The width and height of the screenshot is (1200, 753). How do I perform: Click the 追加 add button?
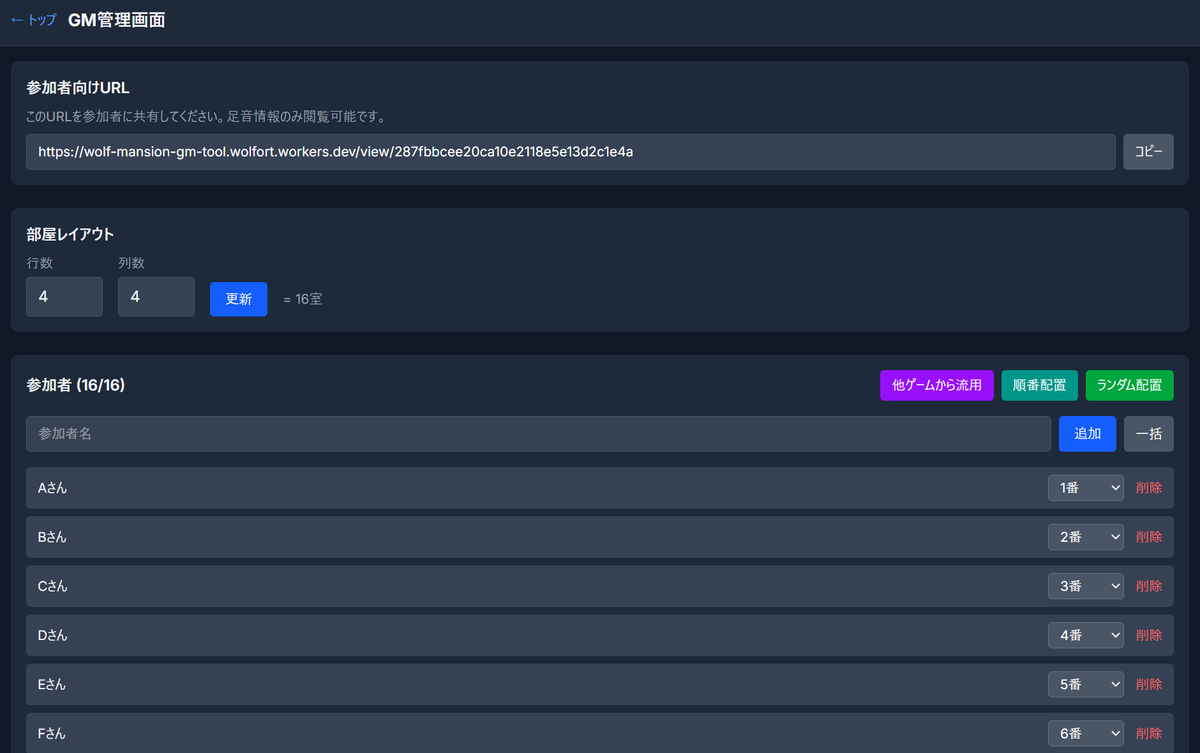(1087, 434)
